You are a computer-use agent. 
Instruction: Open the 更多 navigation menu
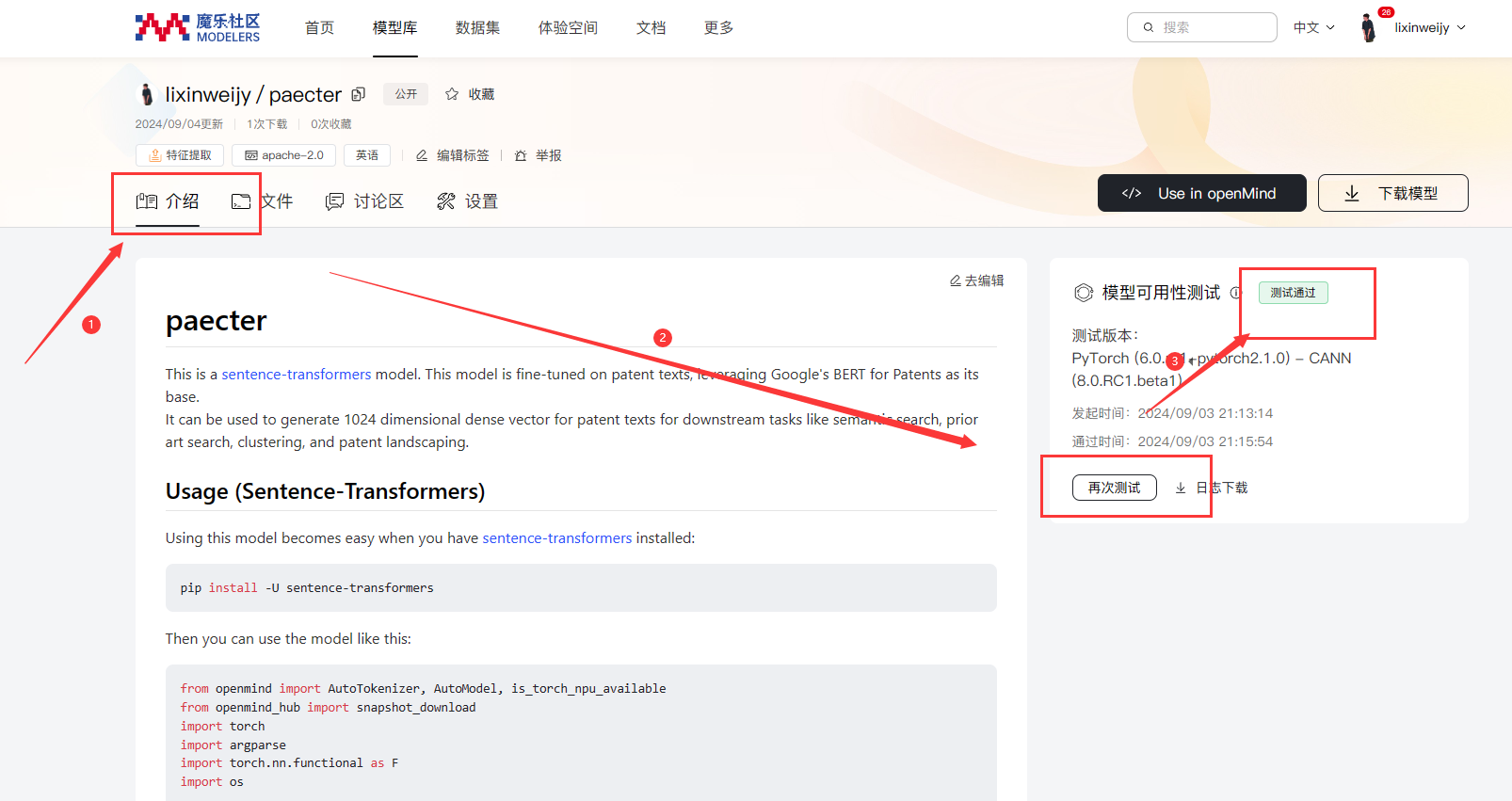click(718, 27)
